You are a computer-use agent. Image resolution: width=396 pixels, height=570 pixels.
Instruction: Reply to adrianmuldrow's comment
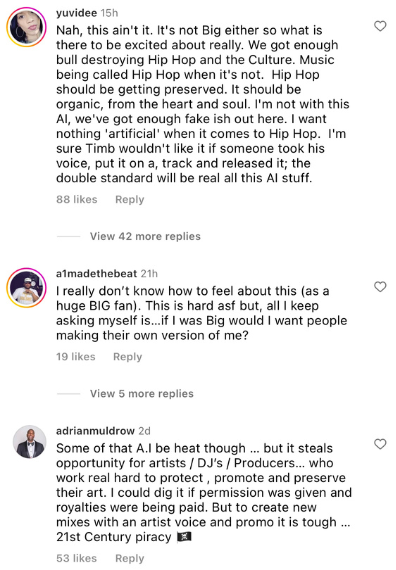130,558
